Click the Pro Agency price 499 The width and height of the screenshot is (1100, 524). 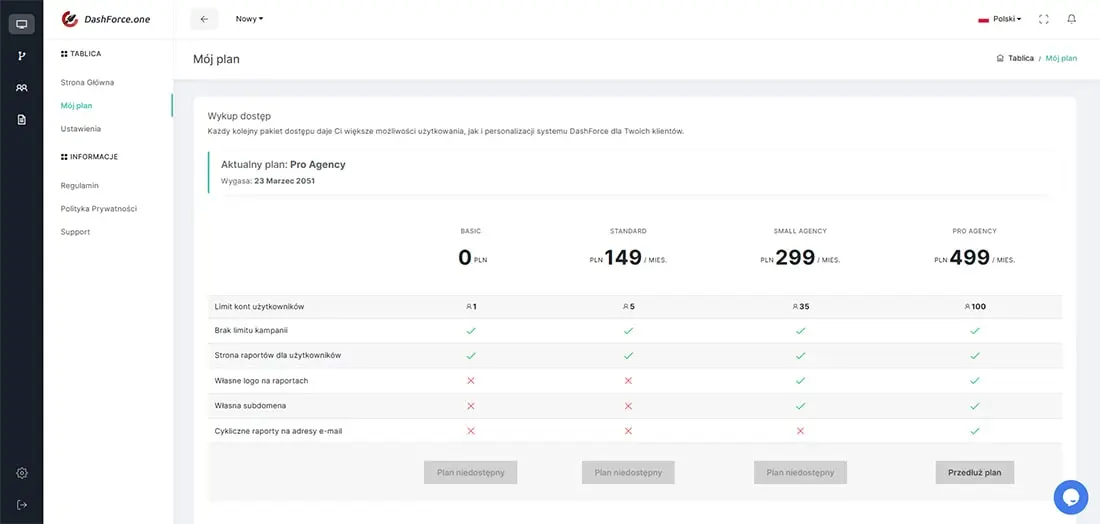970,257
